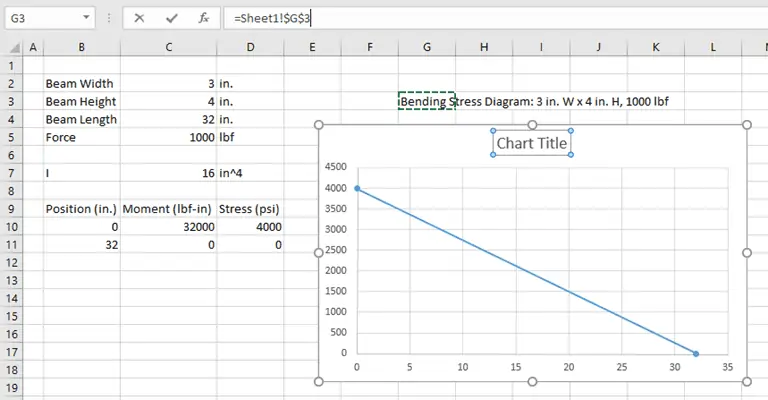The width and height of the screenshot is (768, 400).
Task: Select the beam height value 4
Action: pyautogui.click(x=168, y=101)
